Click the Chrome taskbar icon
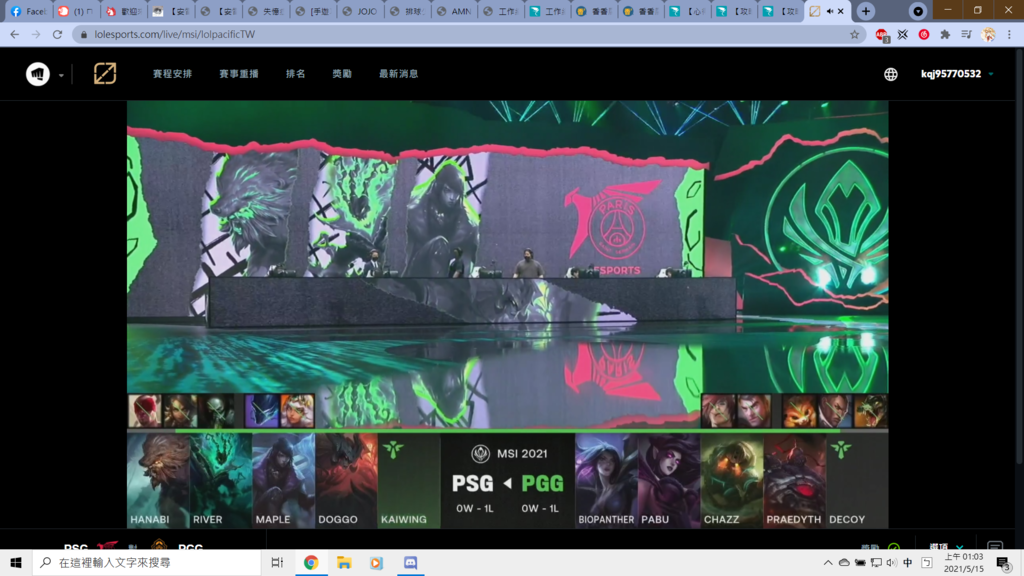This screenshot has width=1024, height=576. [311, 562]
